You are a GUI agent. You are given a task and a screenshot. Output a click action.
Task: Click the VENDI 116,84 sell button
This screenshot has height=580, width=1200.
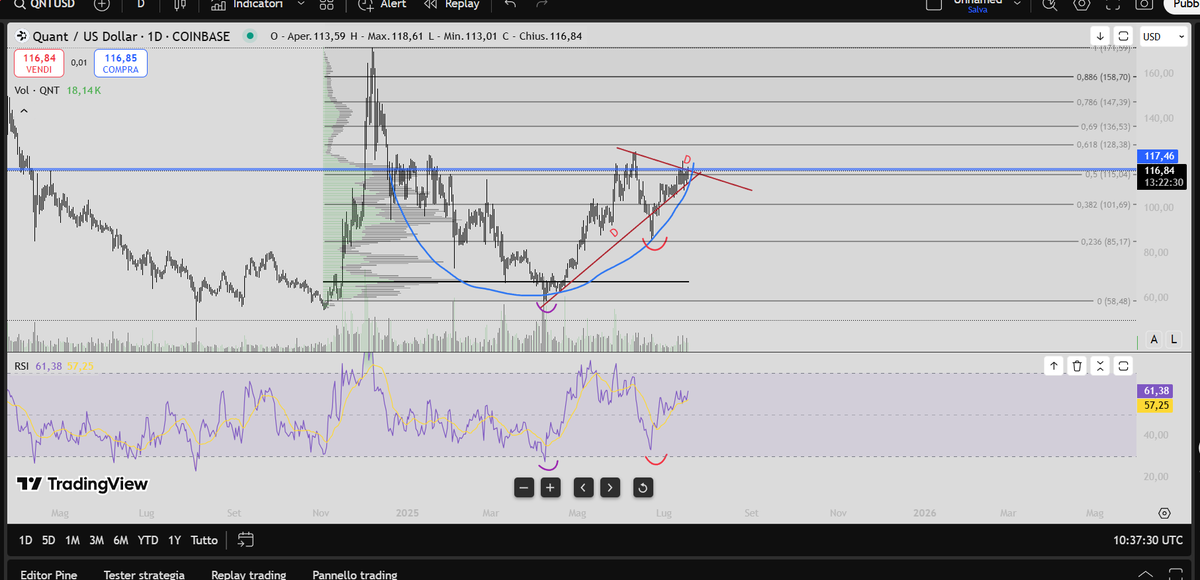click(x=38, y=64)
